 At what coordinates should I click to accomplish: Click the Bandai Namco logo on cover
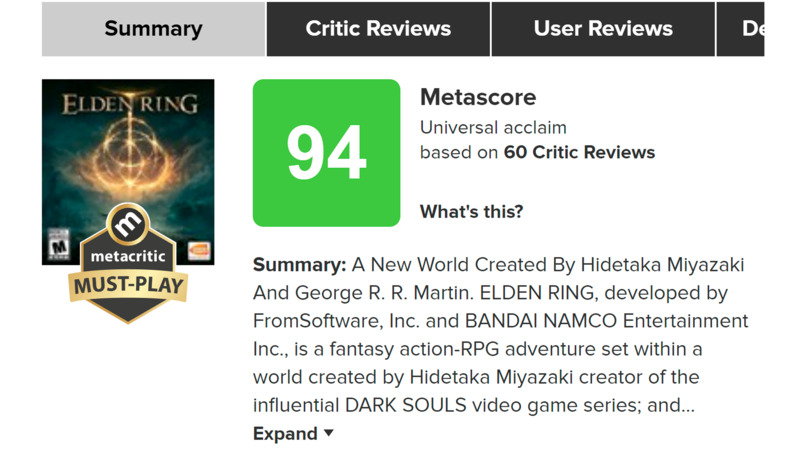(198, 251)
